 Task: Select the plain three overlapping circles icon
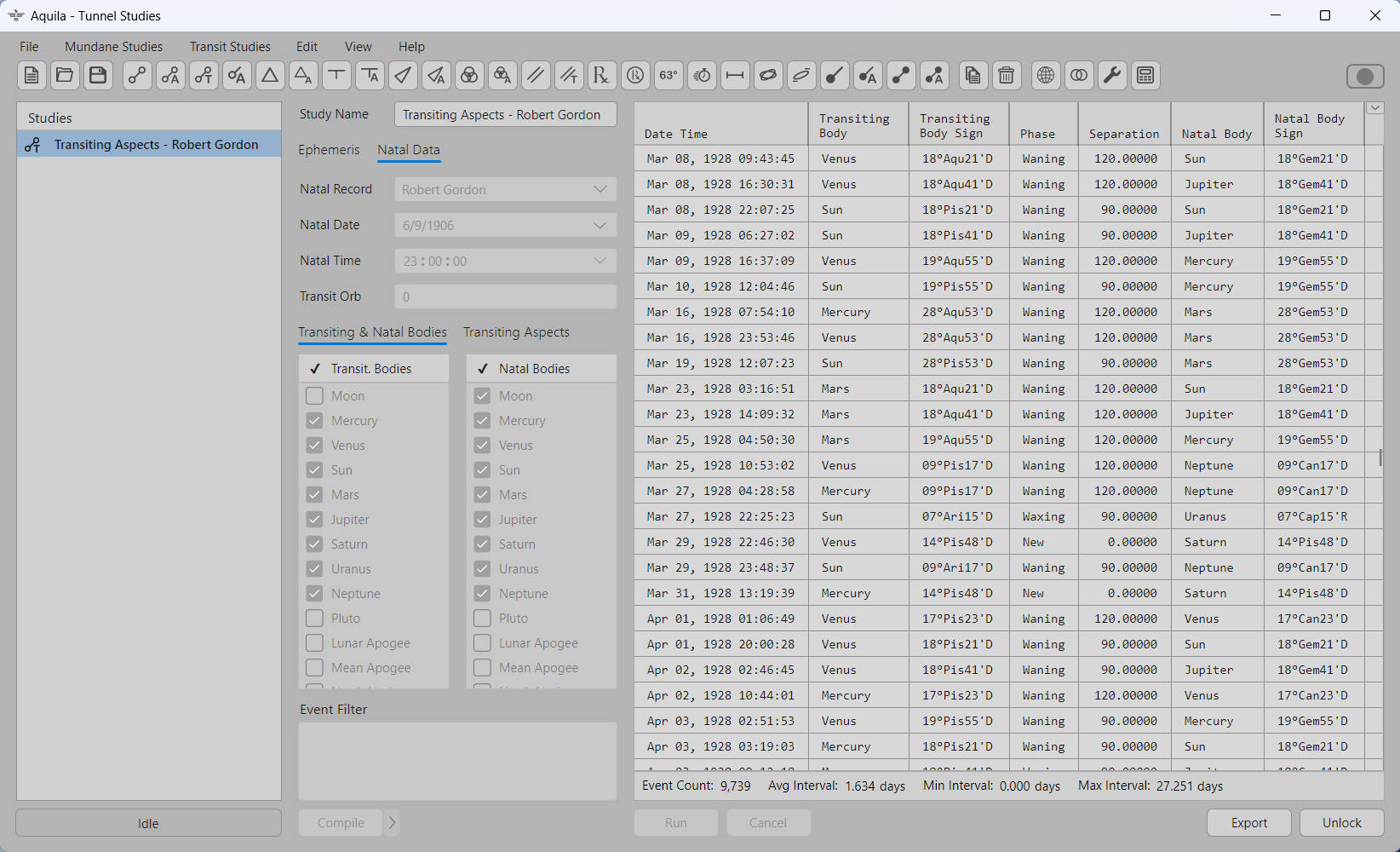pyautogui.click(x=469, y=76)
